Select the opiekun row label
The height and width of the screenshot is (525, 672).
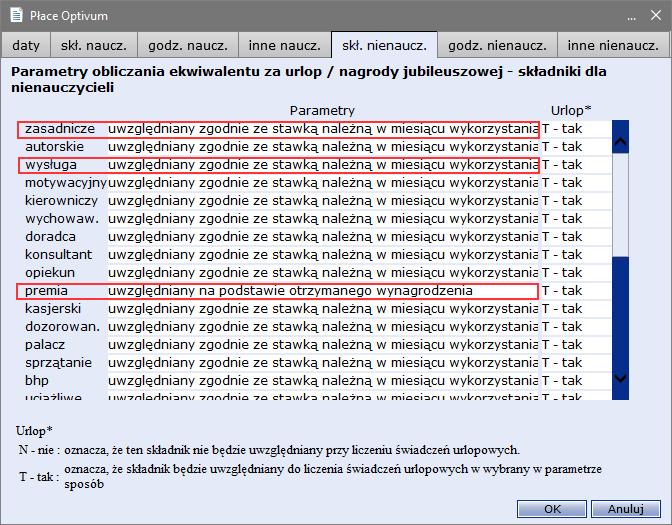pos(50,273)
